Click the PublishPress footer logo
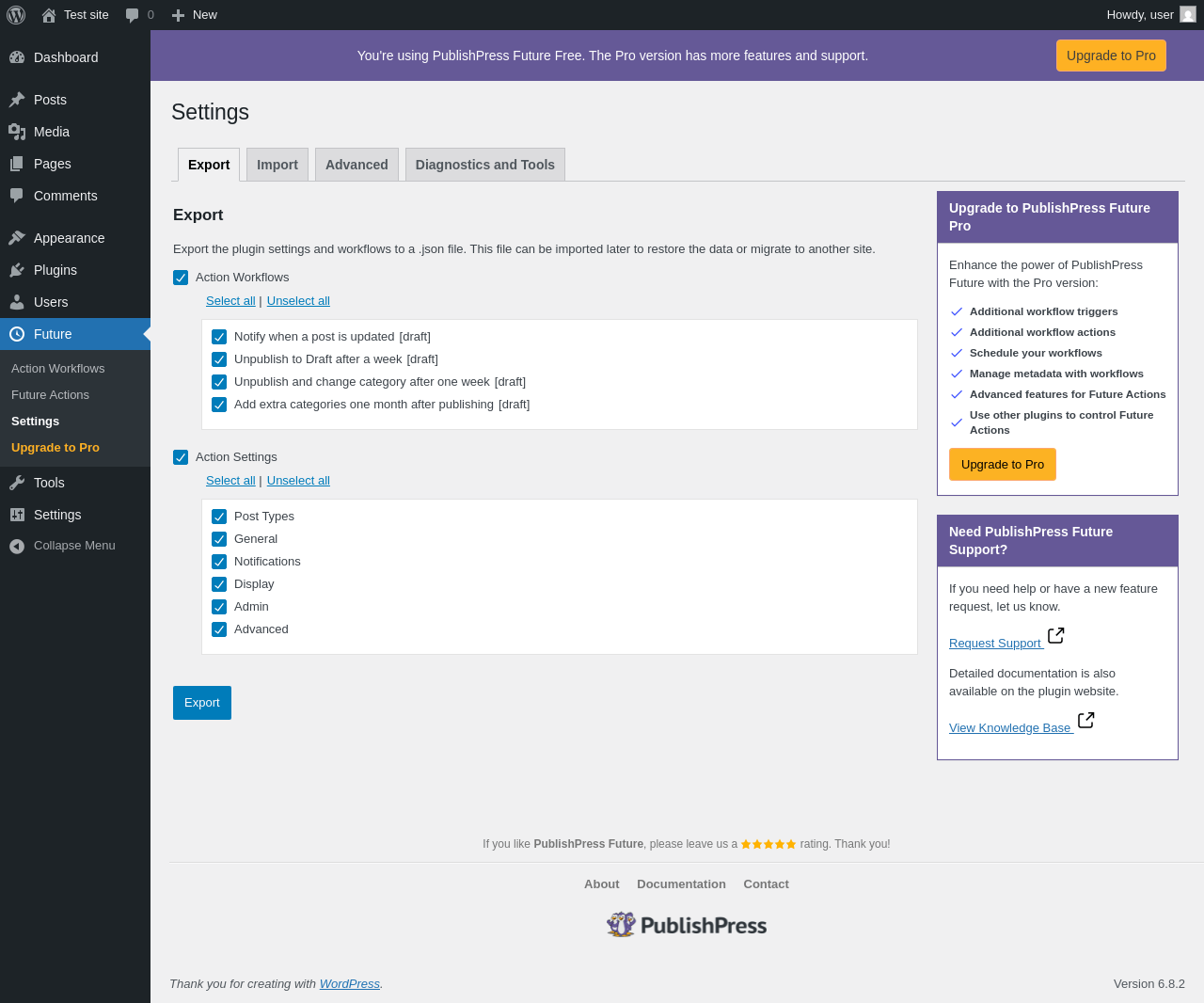1204x1003 pixels. [x=687, y=925]
